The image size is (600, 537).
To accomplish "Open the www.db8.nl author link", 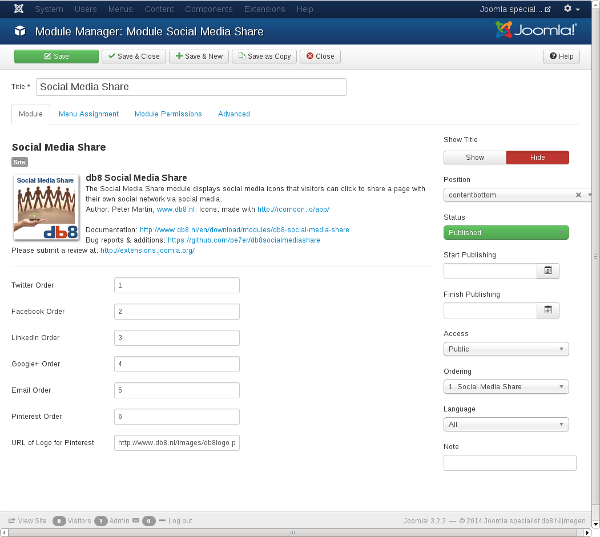I will [176, 209].
